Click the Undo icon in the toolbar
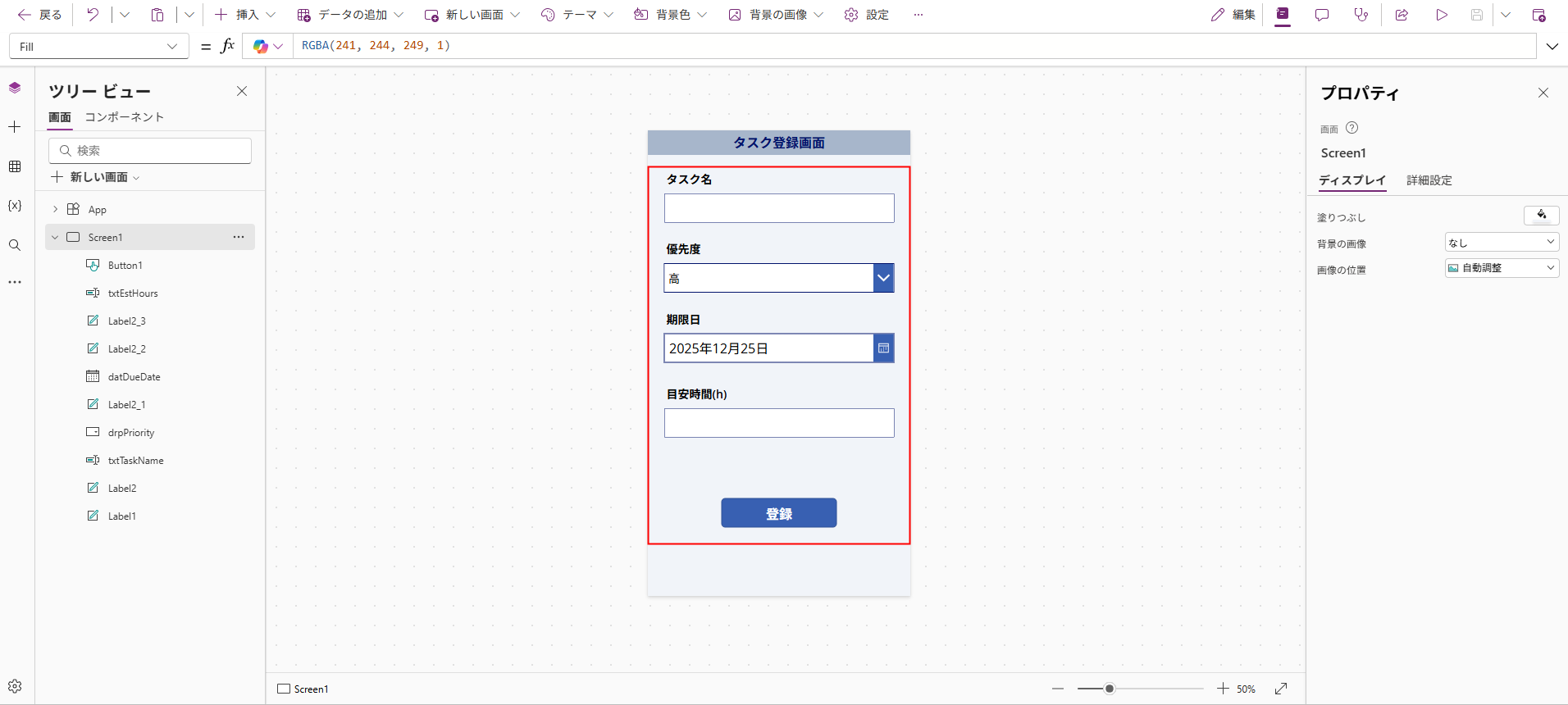 (x=93, y=15)
